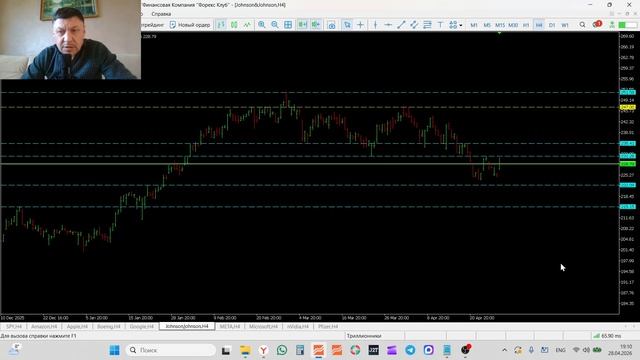This screenshot has width=640, height=360.
Task: Switch to the Amazon,H4 chart tab
Action: tap(44, 327)
